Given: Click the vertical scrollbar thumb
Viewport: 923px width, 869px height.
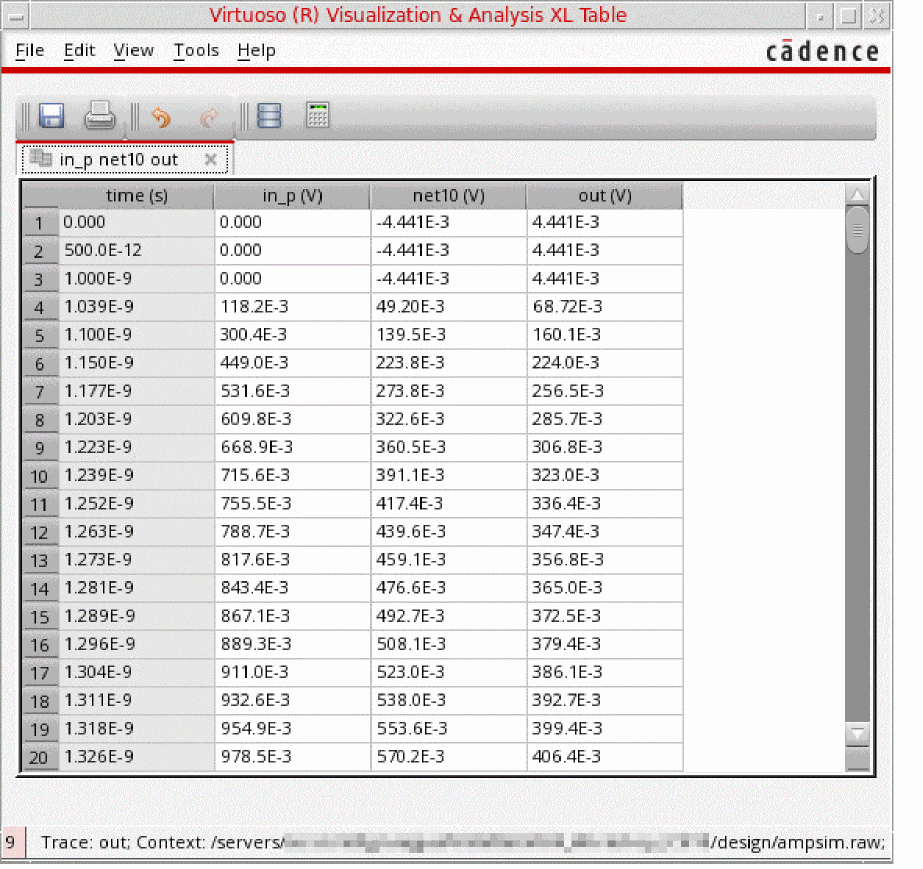Looking at the screenshot, I should tap(857, 230).
